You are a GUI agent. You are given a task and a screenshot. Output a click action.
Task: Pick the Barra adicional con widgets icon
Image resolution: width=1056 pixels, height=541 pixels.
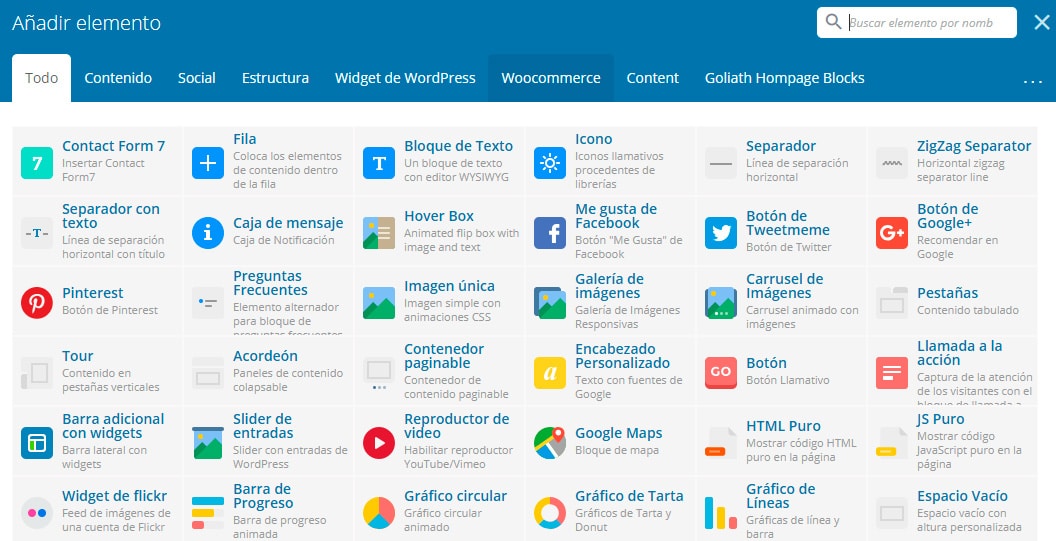click(37, 443)
